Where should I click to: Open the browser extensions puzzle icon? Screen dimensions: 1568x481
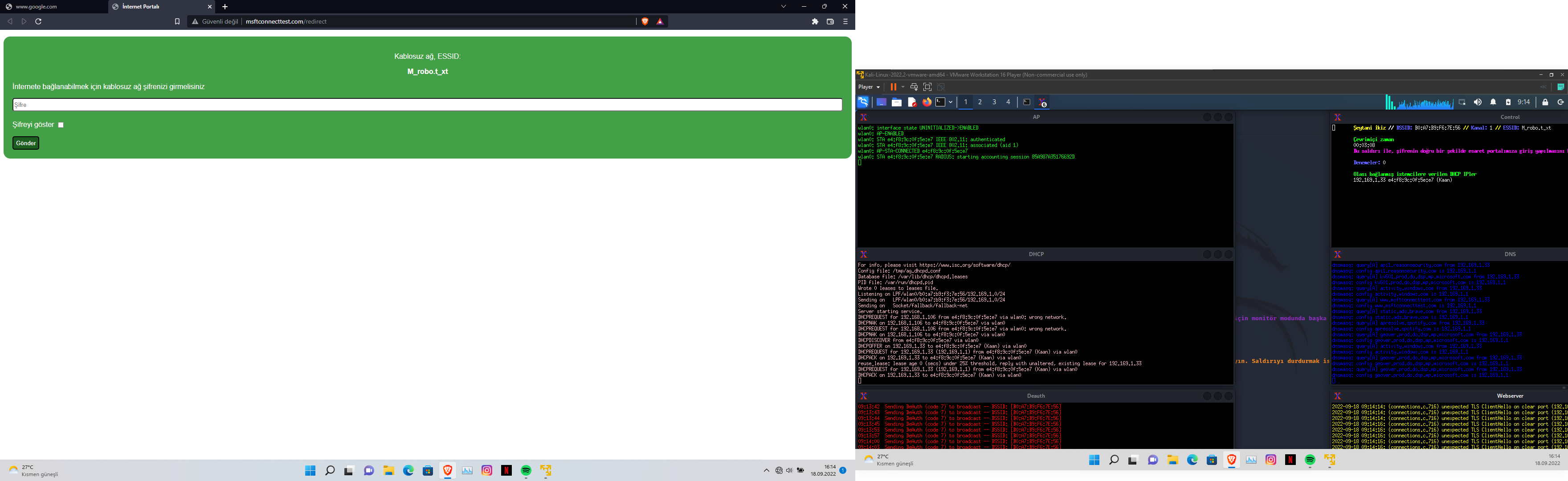click(x=815, y=21)
